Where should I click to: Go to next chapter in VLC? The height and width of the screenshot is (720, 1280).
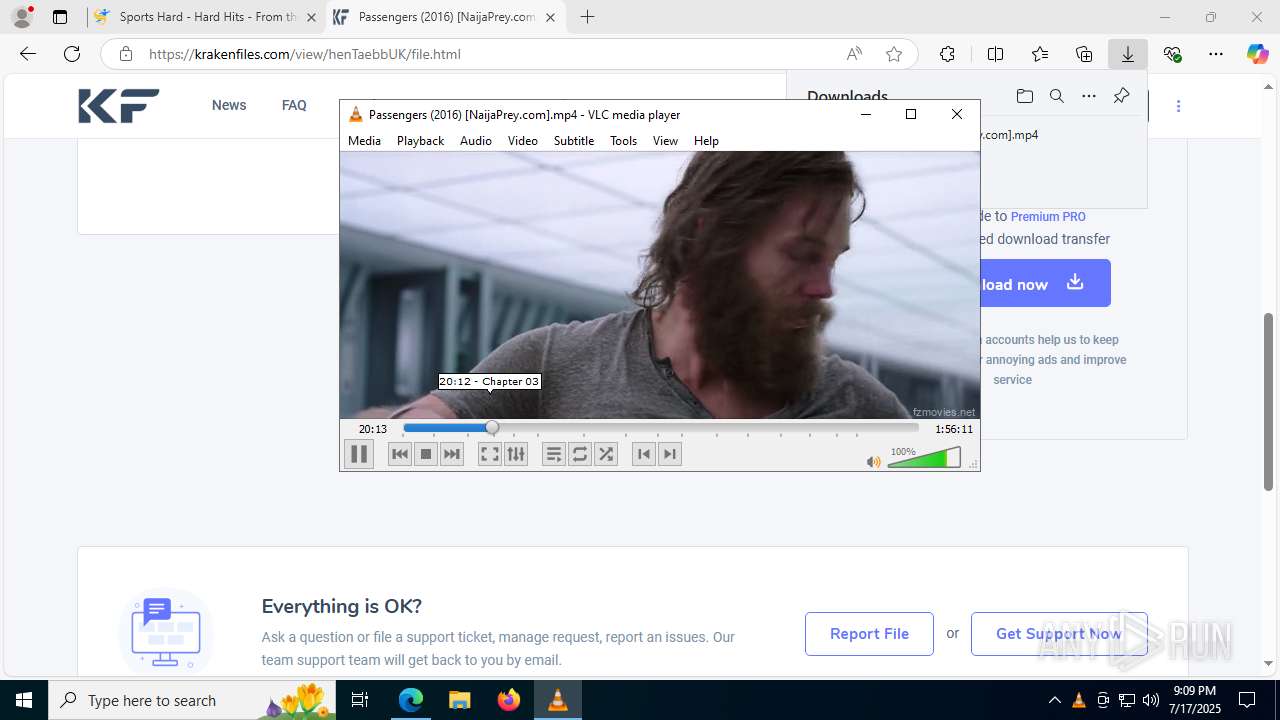(670, 454)
